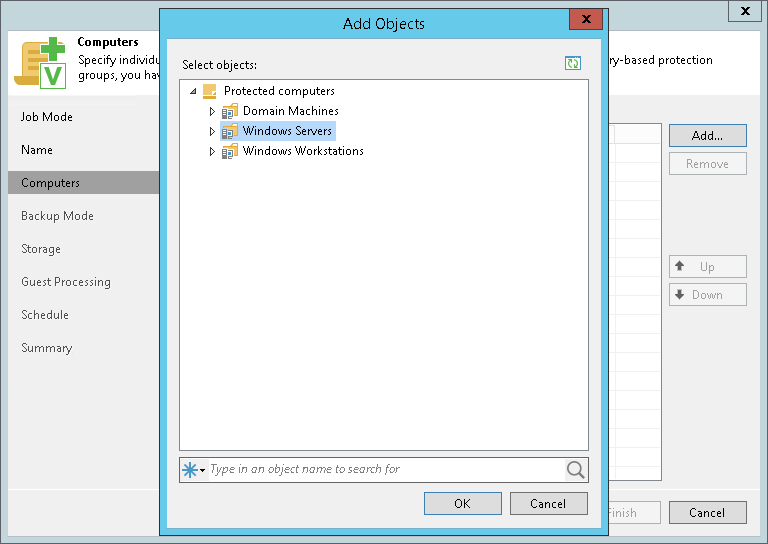Focus the object name search field

click(x=386, y=470)
